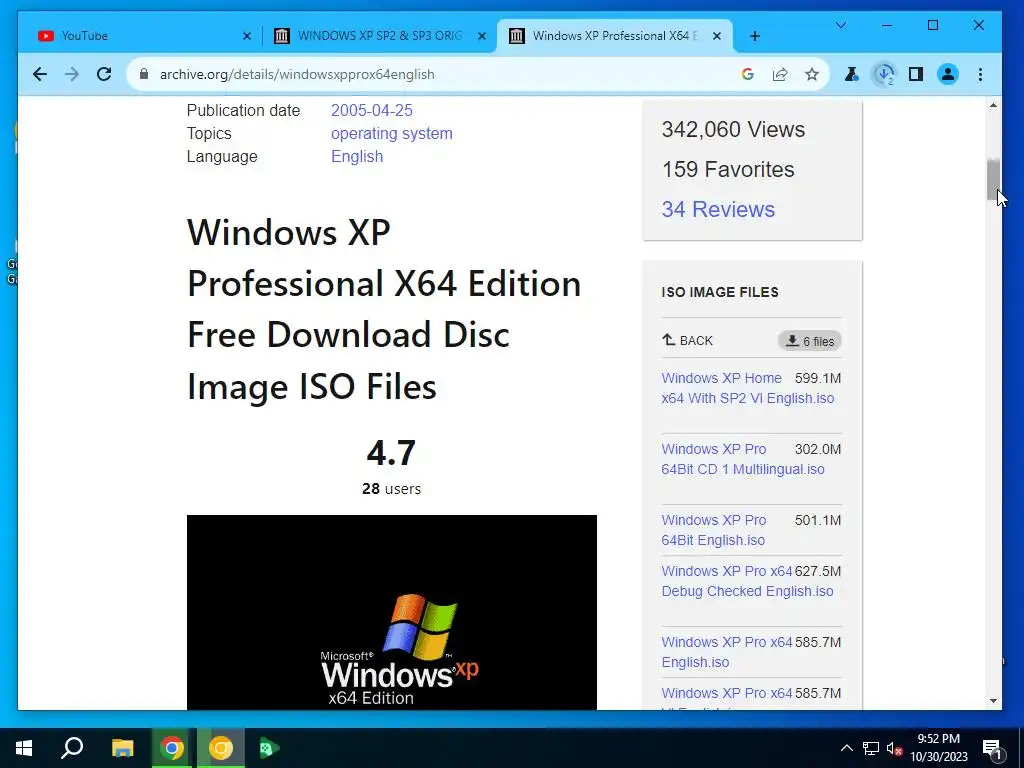The image size is (1024, 768).
Task: Click the Google Chrome taskbar icon
Action: pos(172,748)
